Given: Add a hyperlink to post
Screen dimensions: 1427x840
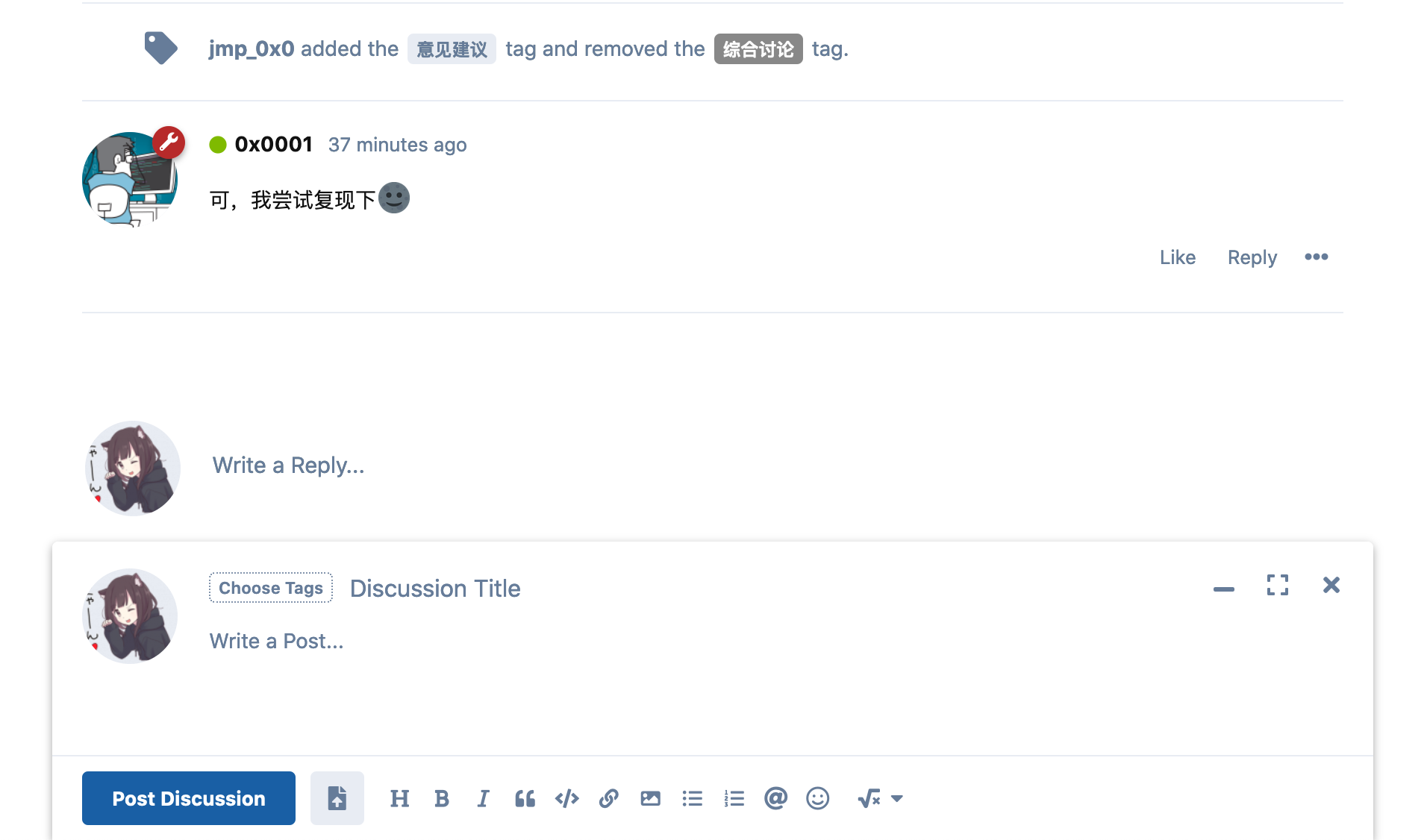Looking at the screenshot, I should [x=608, y=798].
